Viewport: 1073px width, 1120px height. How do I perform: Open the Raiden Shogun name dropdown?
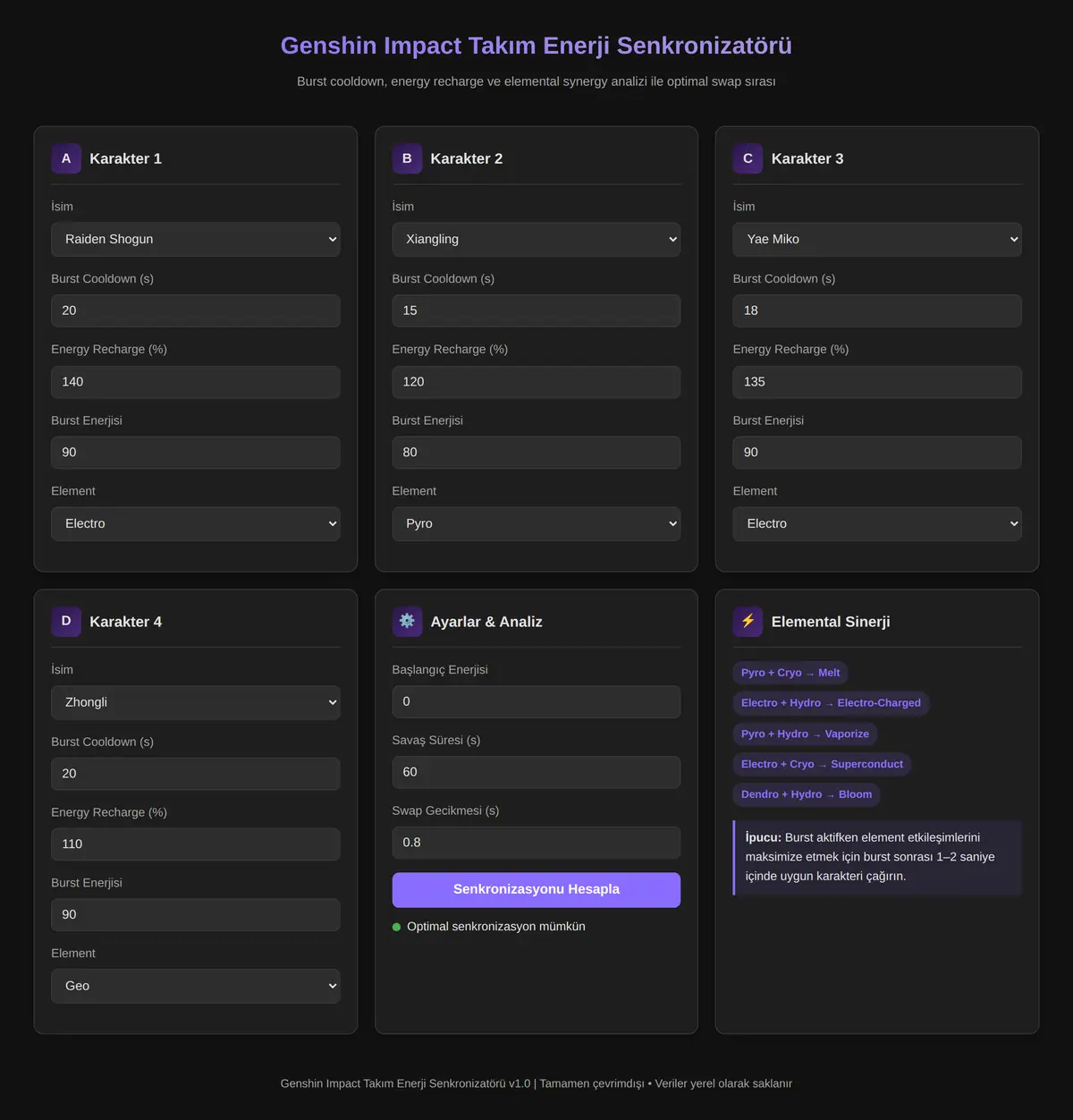[196, 239]
